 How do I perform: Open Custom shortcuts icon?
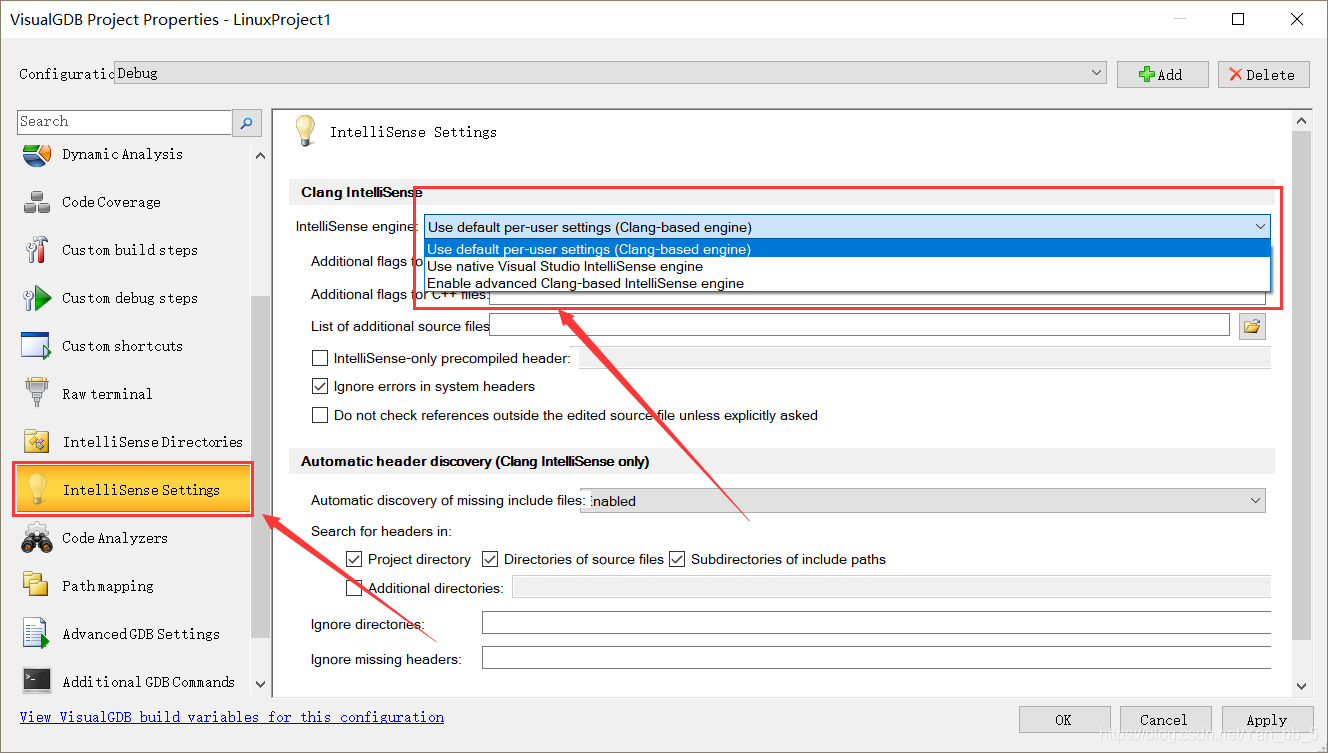point(37,346)
